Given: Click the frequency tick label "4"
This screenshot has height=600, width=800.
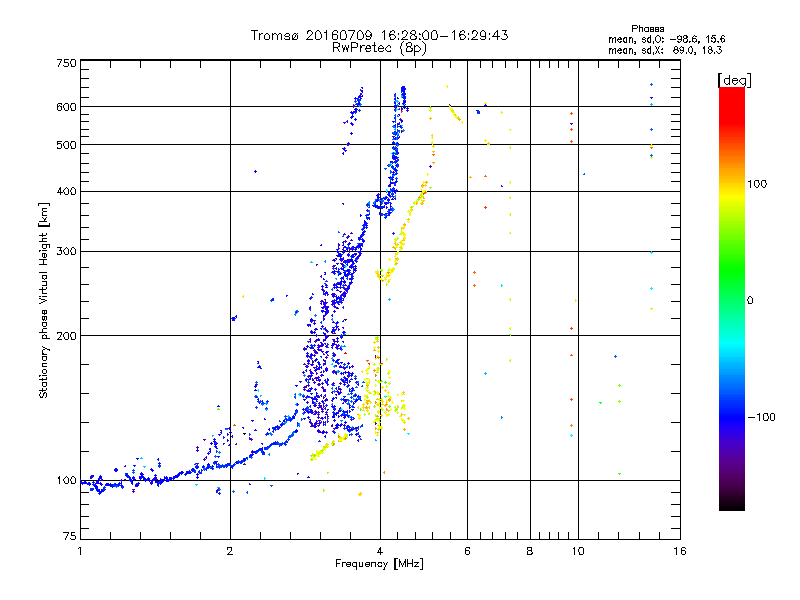Looking at the screenshot, I should pos(380,551).
